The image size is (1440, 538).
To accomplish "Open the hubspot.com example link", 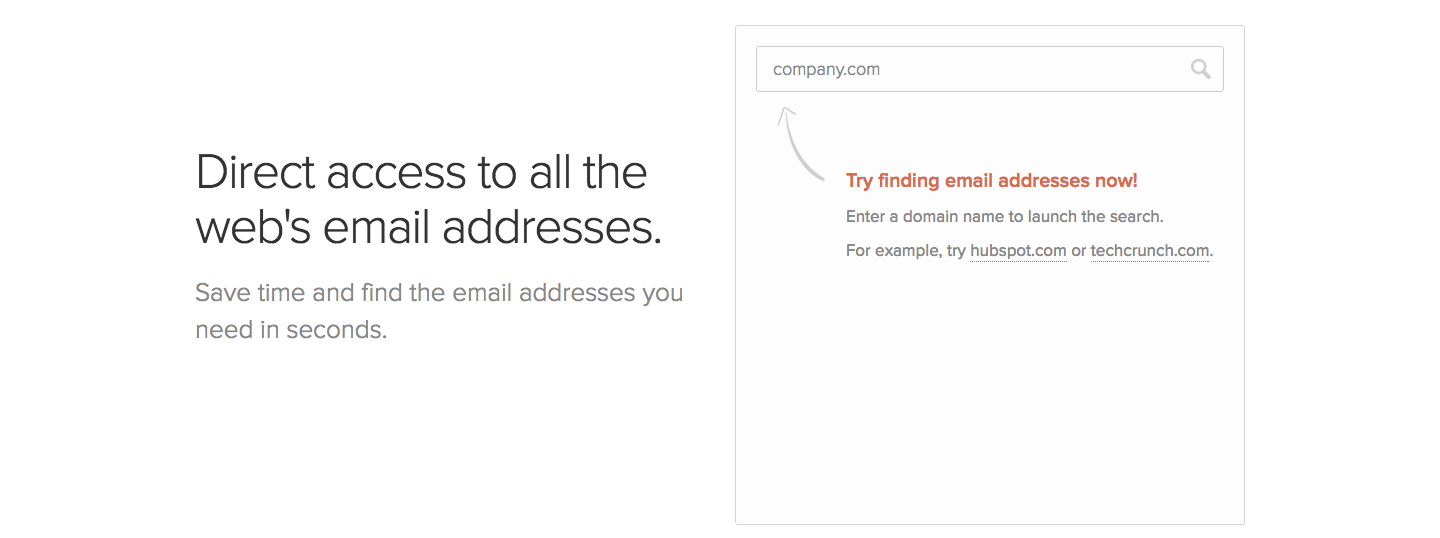I will [x=1018, y=250].
